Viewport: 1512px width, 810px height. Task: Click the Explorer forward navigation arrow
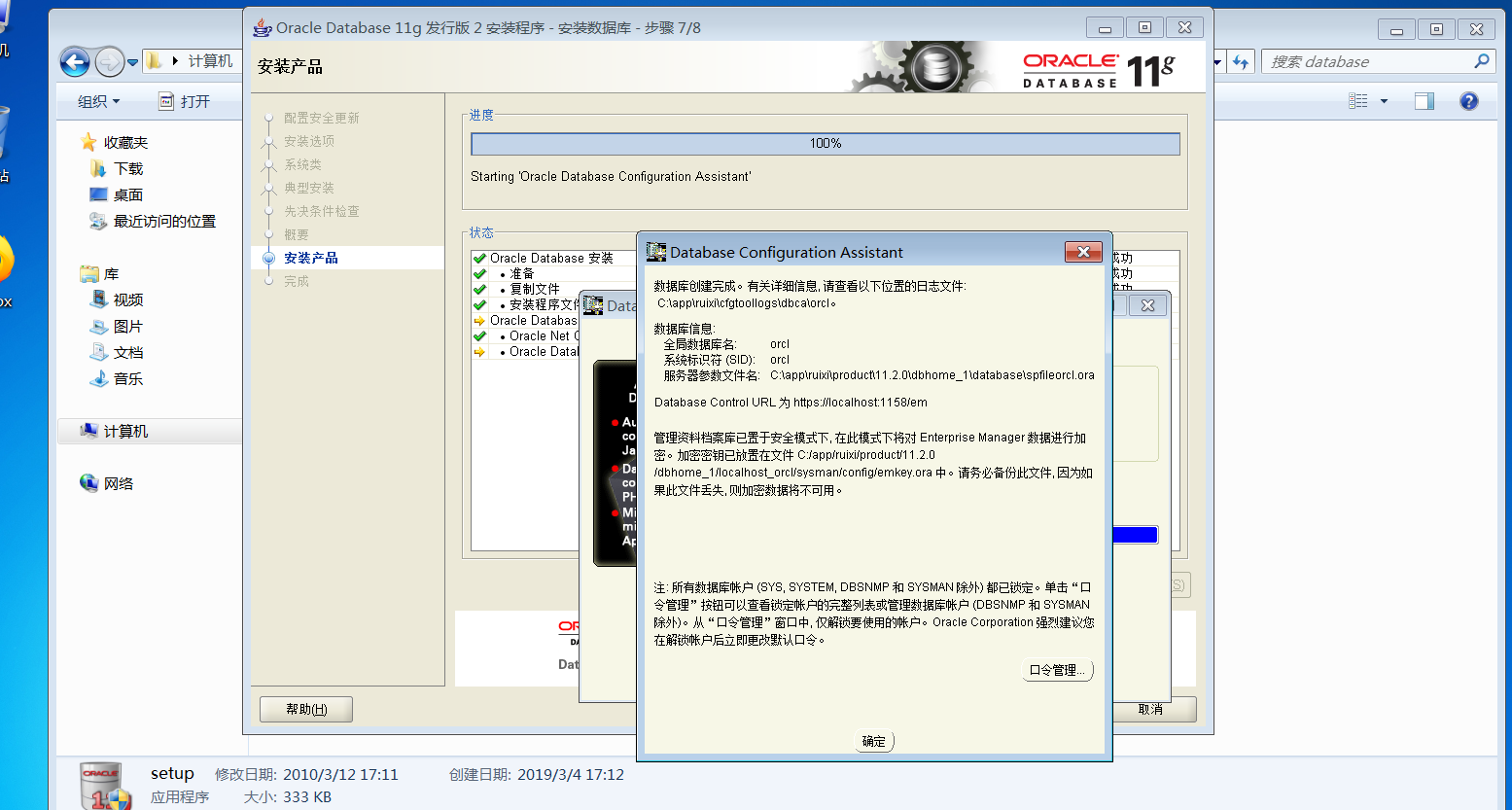coord(109,62)
